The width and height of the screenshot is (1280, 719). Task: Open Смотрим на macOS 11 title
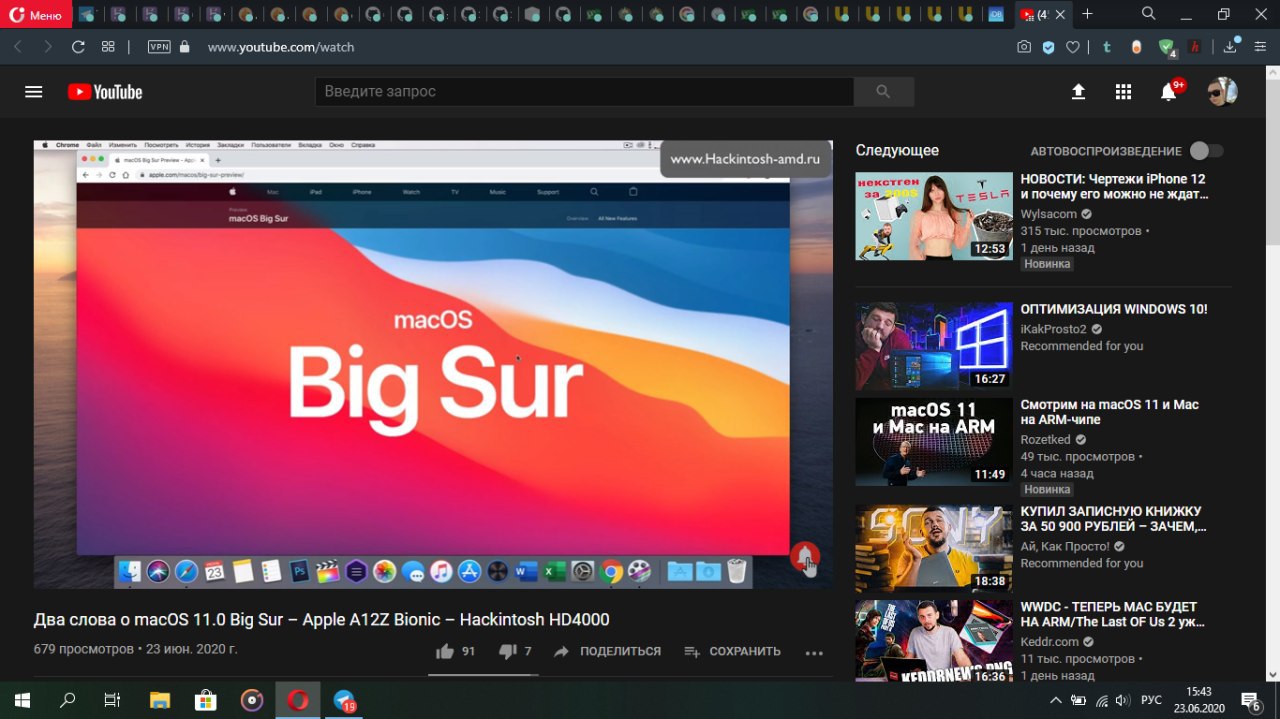tap(1110, 412)
